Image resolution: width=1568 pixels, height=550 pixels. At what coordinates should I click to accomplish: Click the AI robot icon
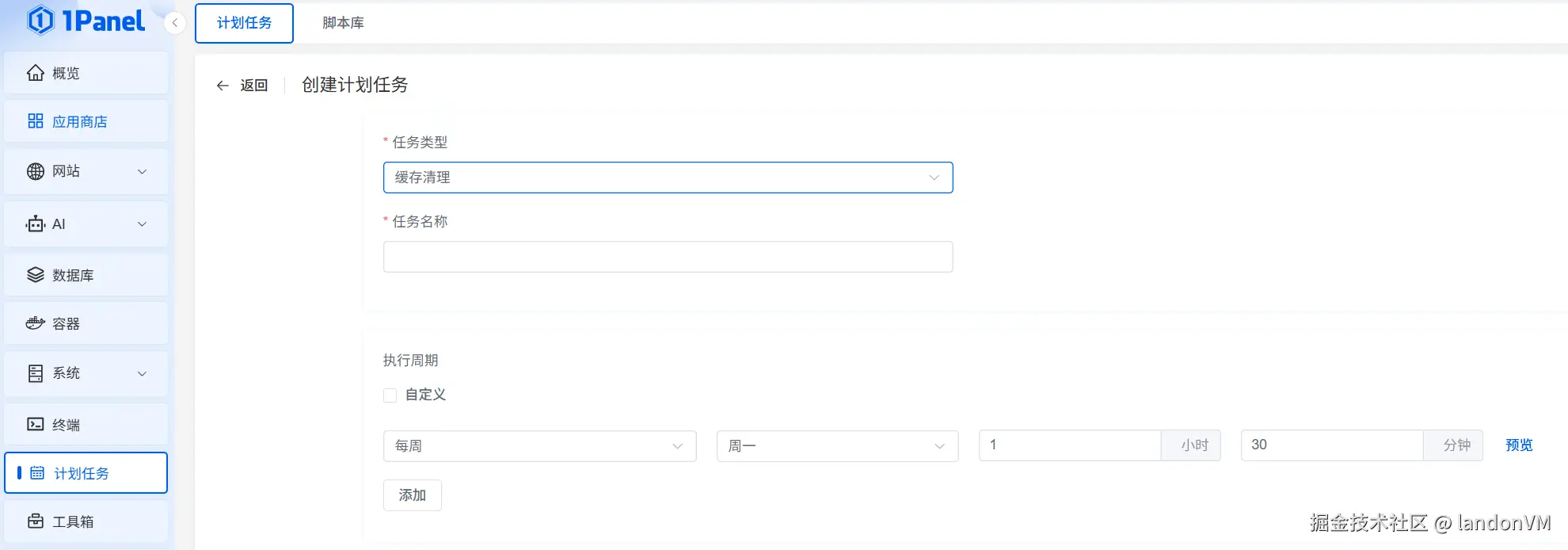tap(35, 224)
